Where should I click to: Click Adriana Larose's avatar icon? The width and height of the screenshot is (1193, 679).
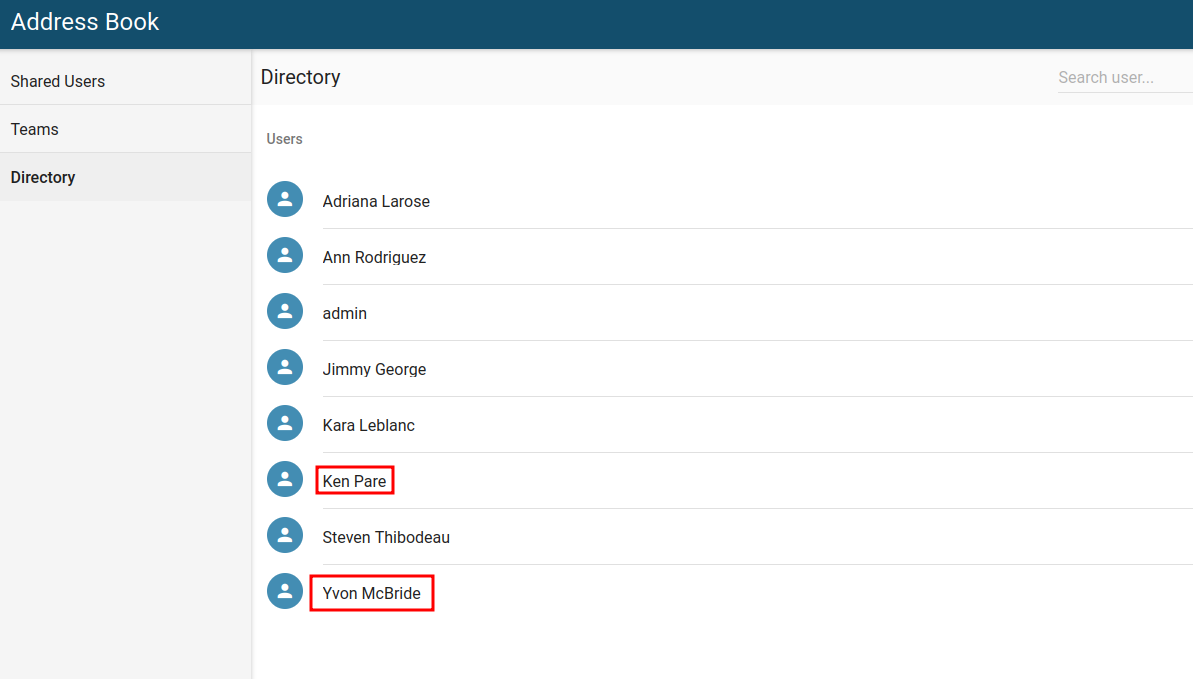coord(285,199)
